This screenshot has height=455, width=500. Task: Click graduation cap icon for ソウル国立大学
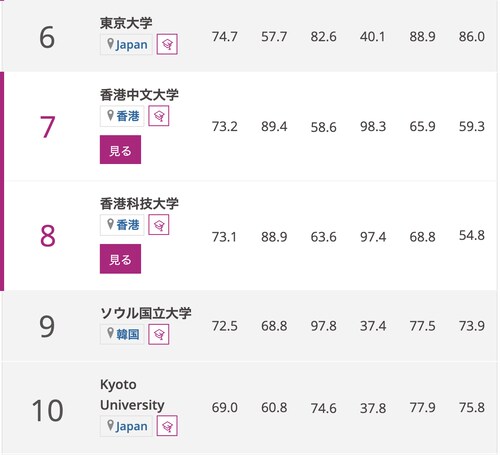pos(159,334)
